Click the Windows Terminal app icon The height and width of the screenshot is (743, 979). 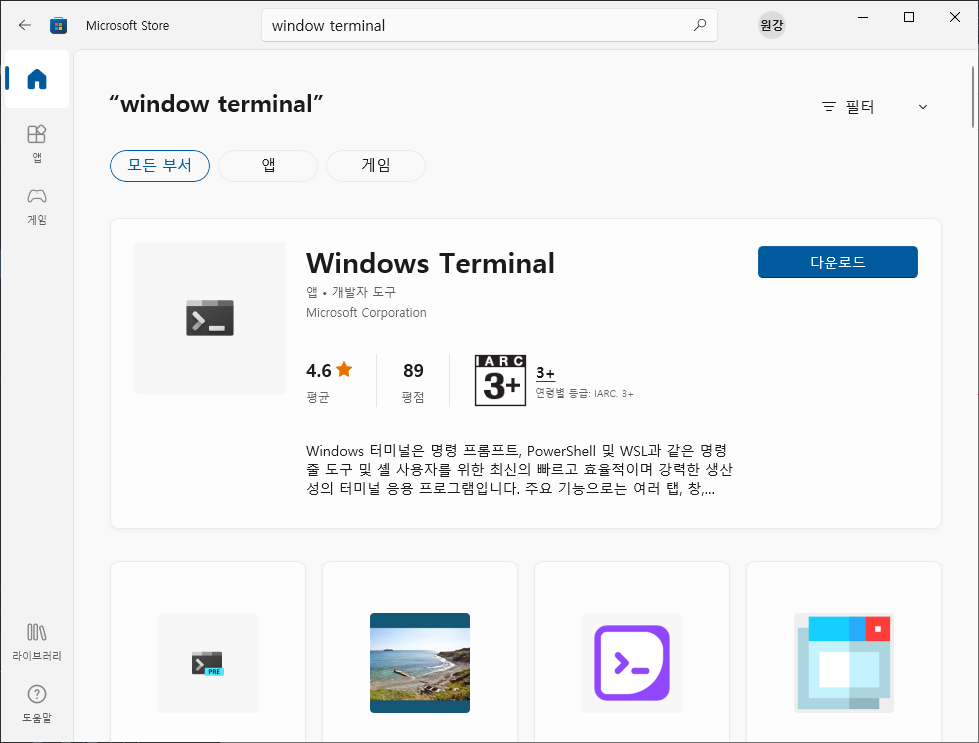point(210,318)
